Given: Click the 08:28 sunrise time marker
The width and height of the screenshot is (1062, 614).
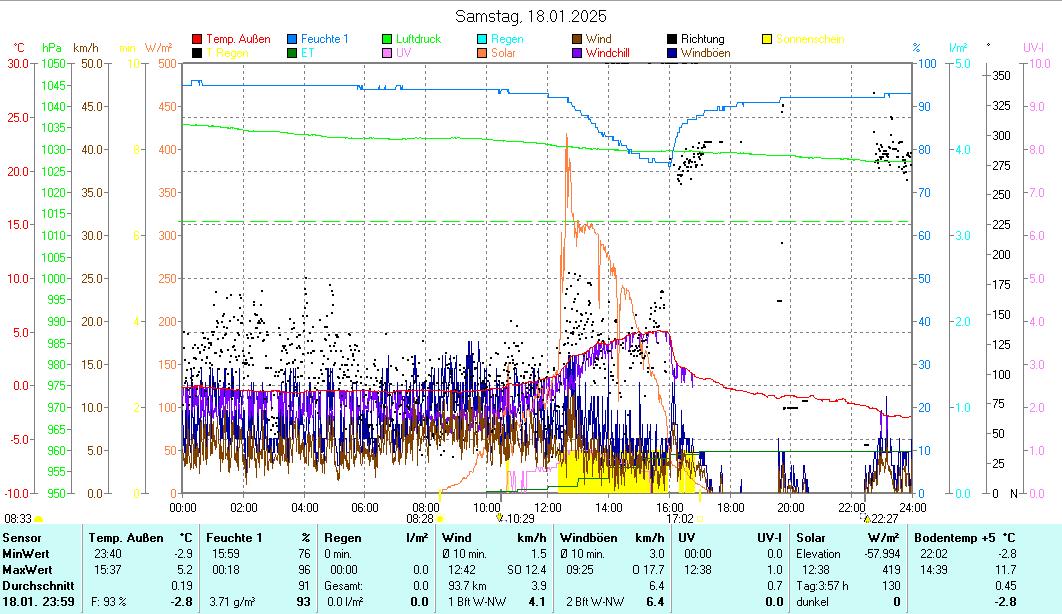Looking at the screenshot, I should point(419,519).
